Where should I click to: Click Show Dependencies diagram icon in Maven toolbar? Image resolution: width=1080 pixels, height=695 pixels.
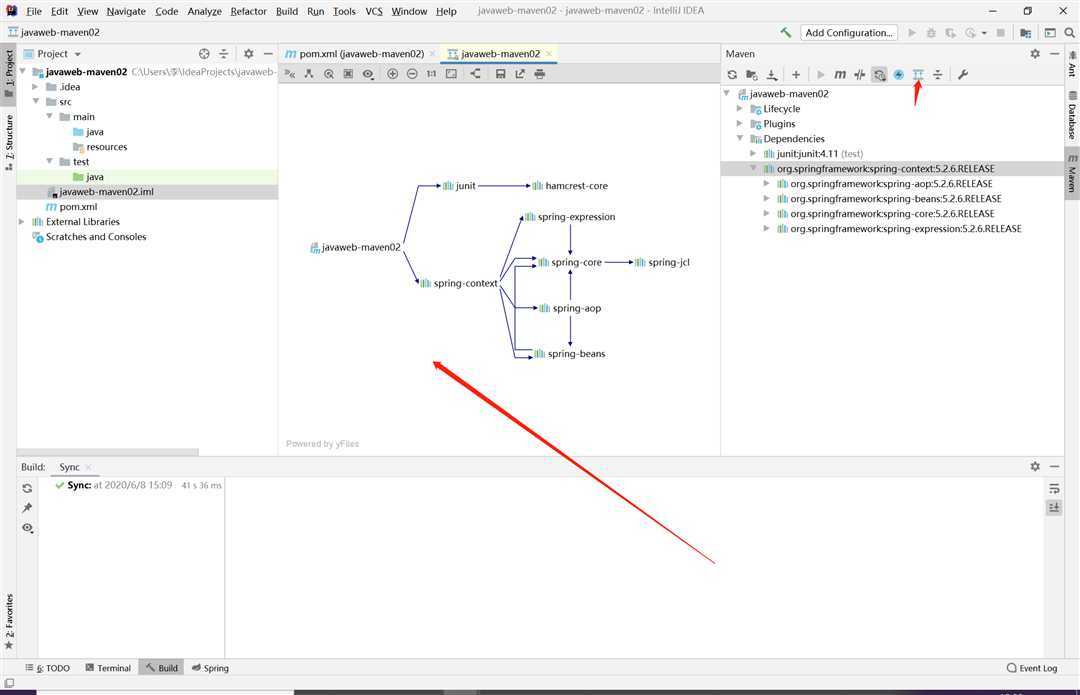point(918,75)
